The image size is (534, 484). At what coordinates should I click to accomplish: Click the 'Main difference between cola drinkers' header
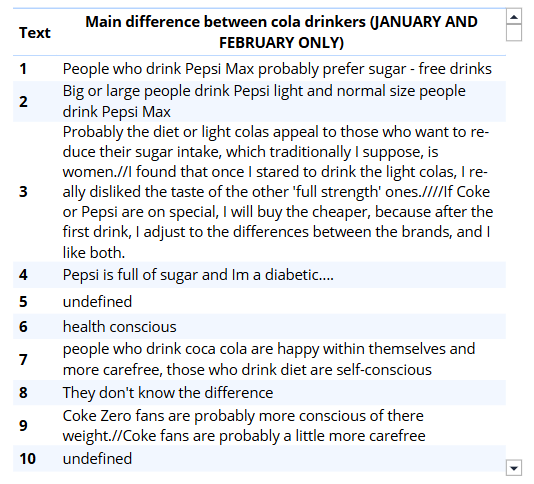pos(281,32)
